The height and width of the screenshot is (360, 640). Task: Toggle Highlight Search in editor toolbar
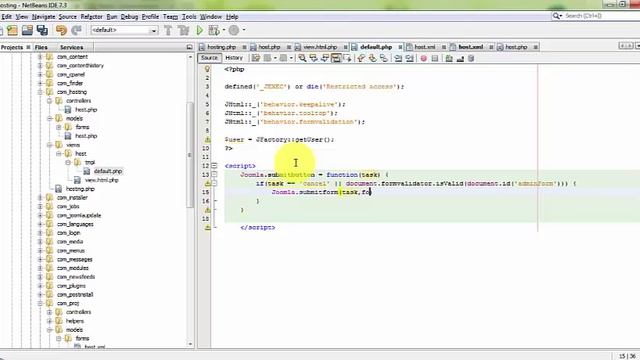[336, 58]
